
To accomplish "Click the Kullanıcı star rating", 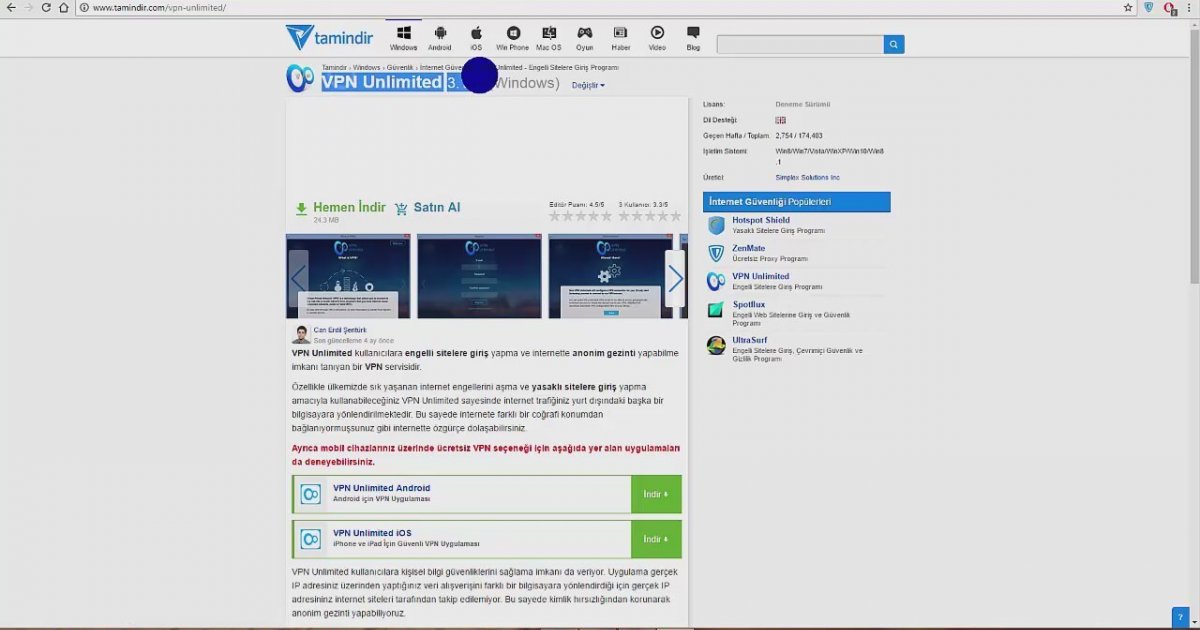I will [x=649, y=216].
